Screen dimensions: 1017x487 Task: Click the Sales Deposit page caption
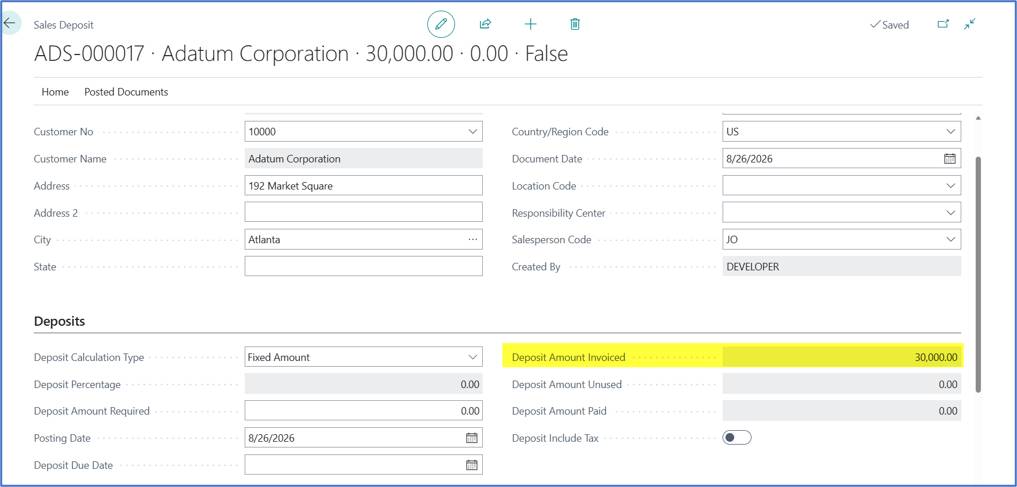(x=64, y=25)
